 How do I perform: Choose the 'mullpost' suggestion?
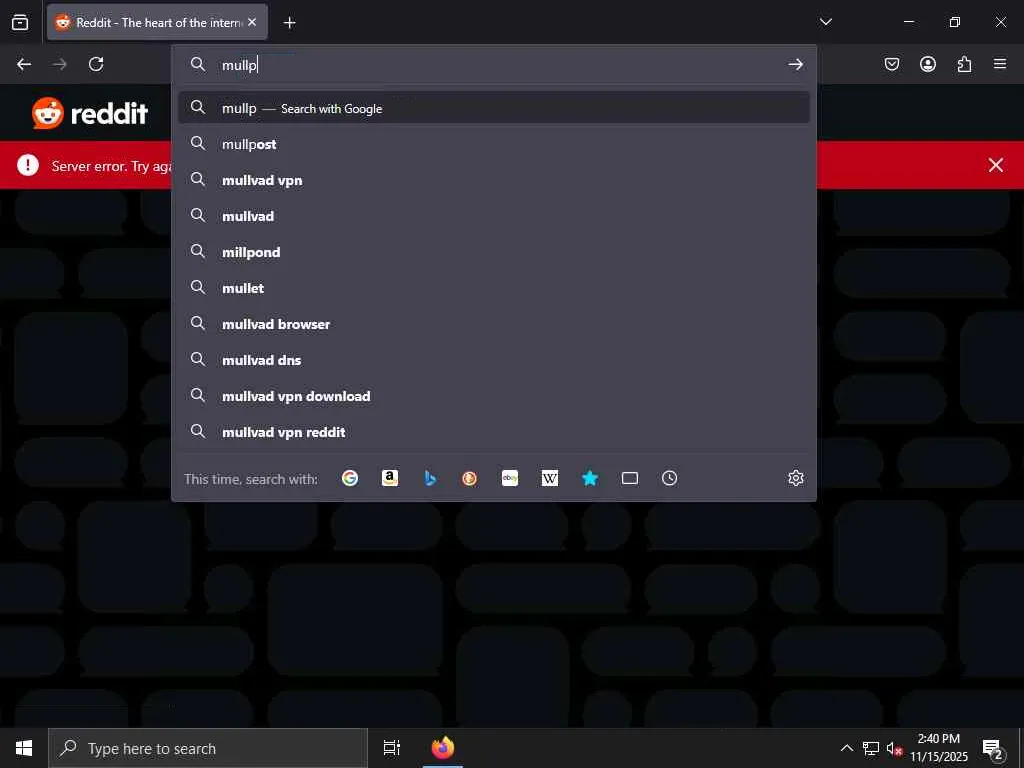point(494,144)
